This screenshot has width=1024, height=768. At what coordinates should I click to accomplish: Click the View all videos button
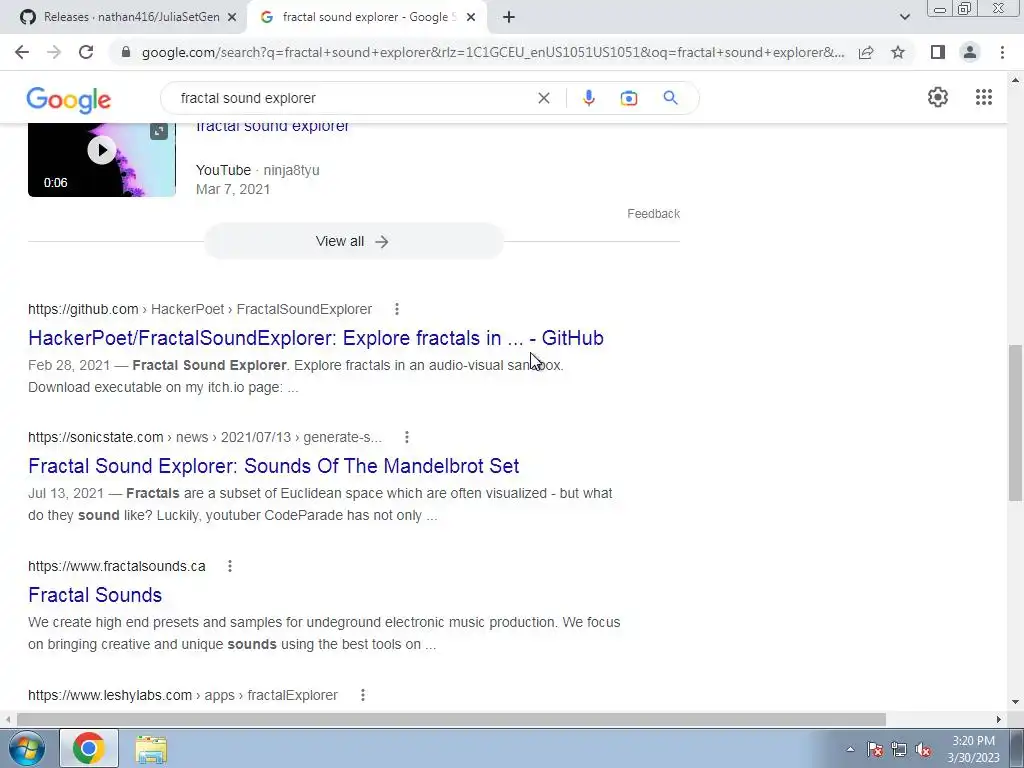pos(353,241)
